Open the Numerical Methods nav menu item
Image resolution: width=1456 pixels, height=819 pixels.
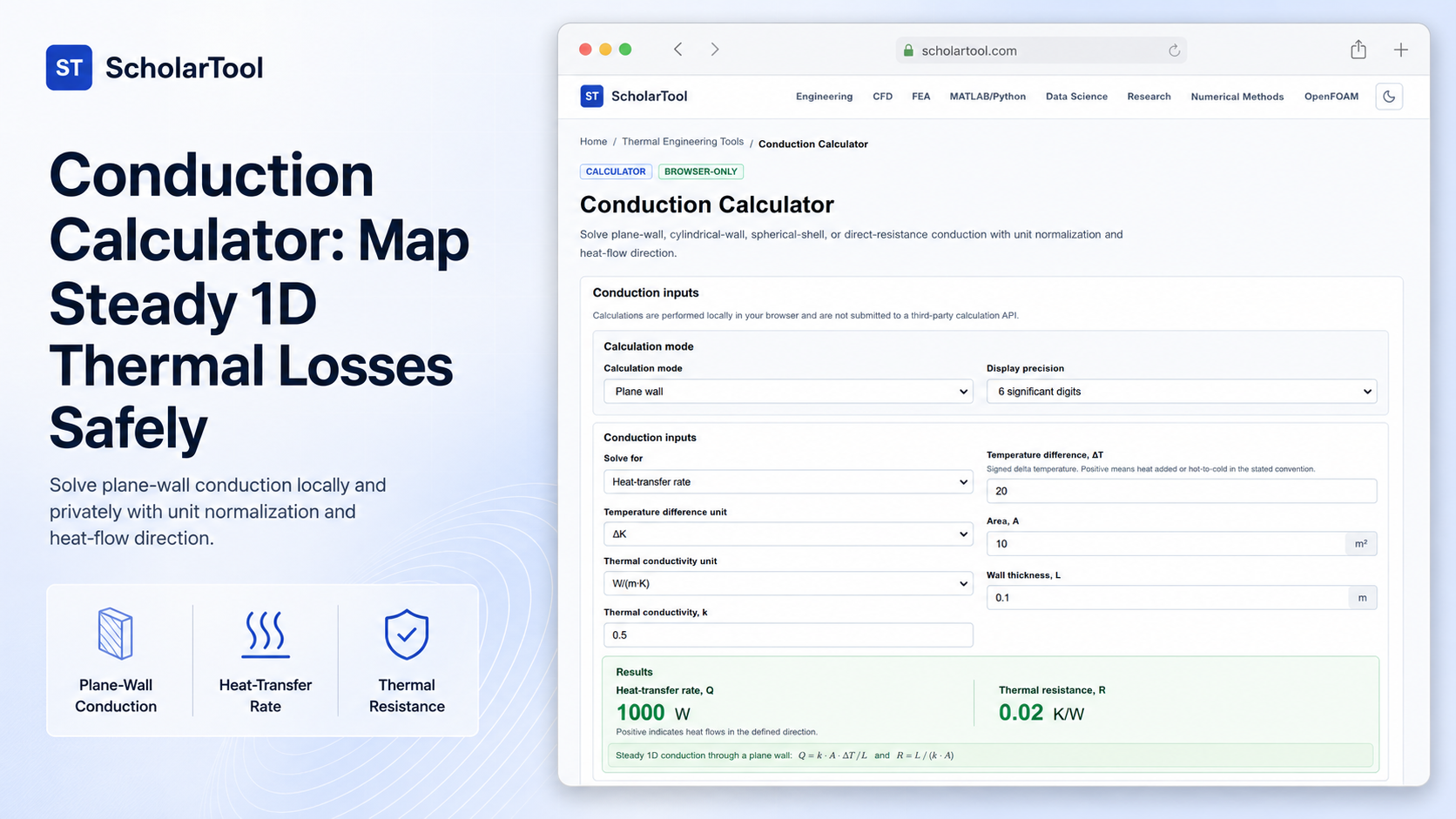pos(1237,97)
